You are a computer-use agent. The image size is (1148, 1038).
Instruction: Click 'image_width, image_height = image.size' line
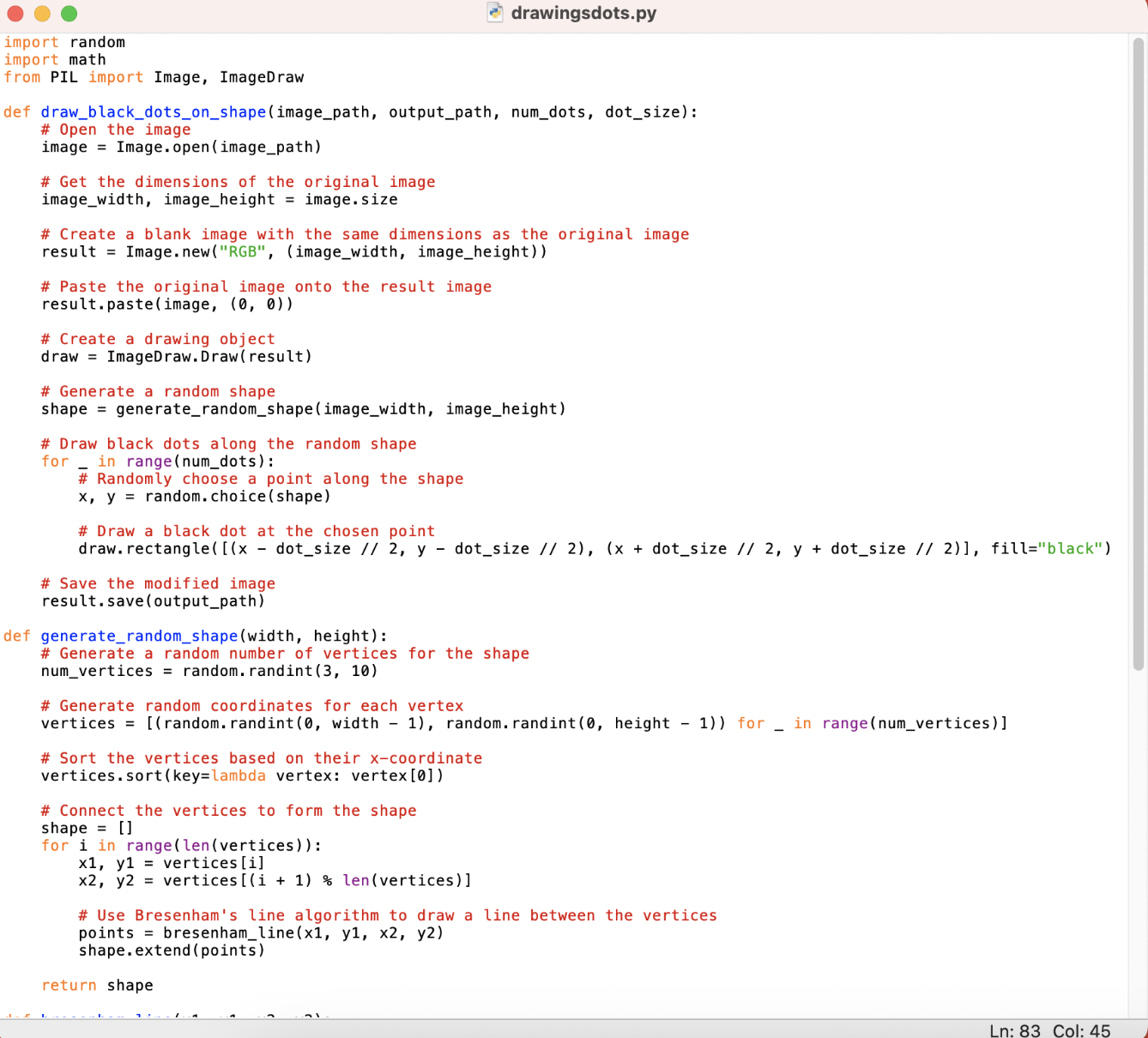[220, 199]
